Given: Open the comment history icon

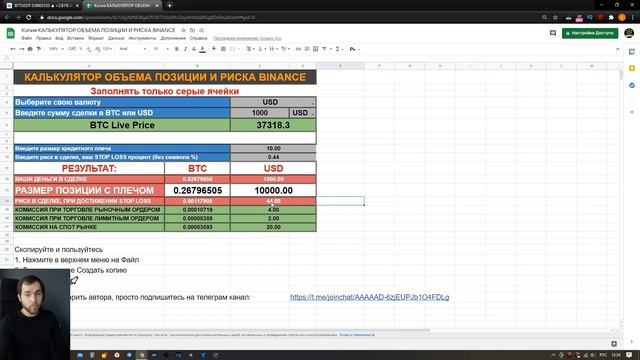Looking at the screenshot, I should [553, 33].
